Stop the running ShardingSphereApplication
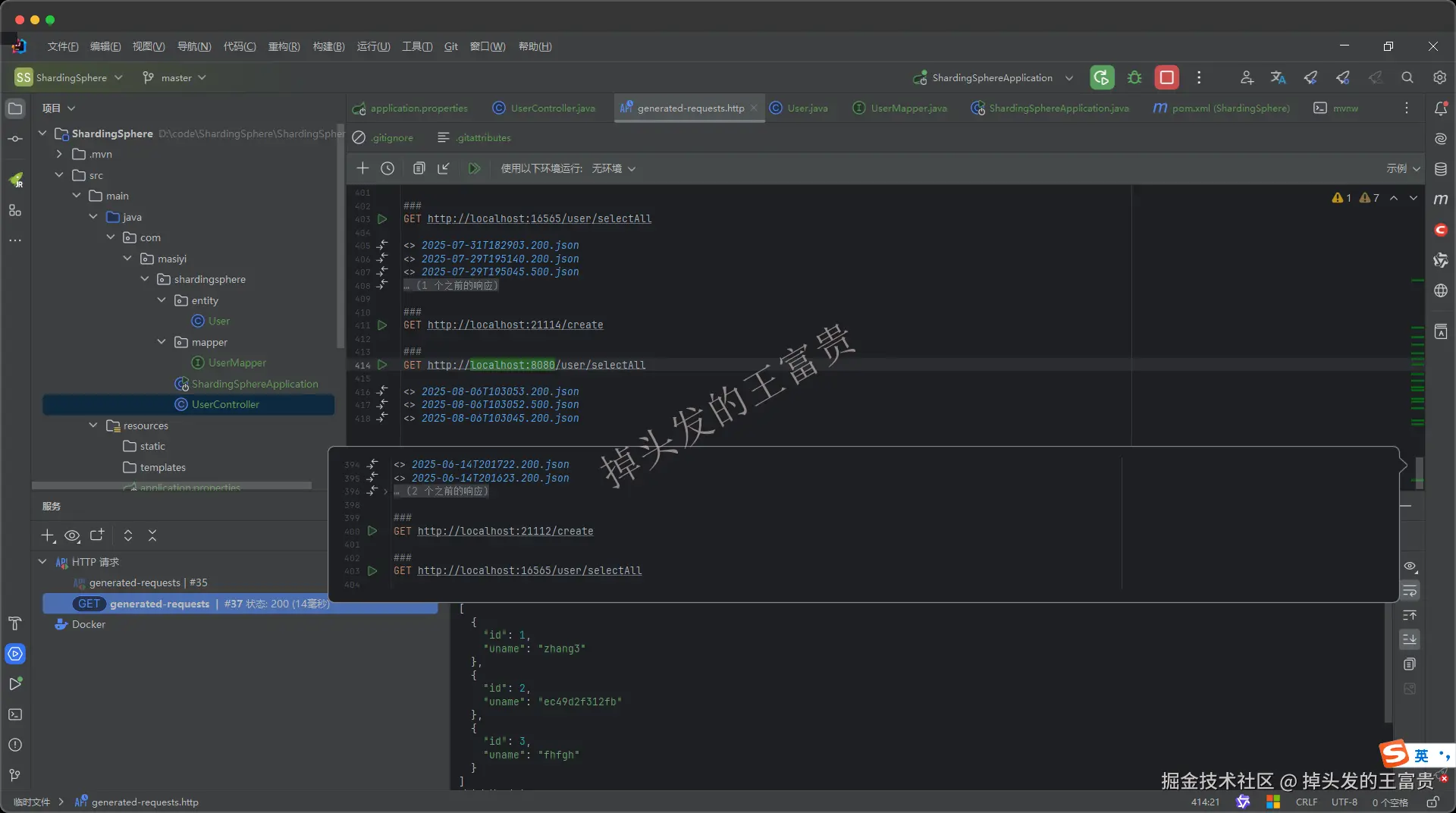1456x813 pixels. click(1166, 77)
